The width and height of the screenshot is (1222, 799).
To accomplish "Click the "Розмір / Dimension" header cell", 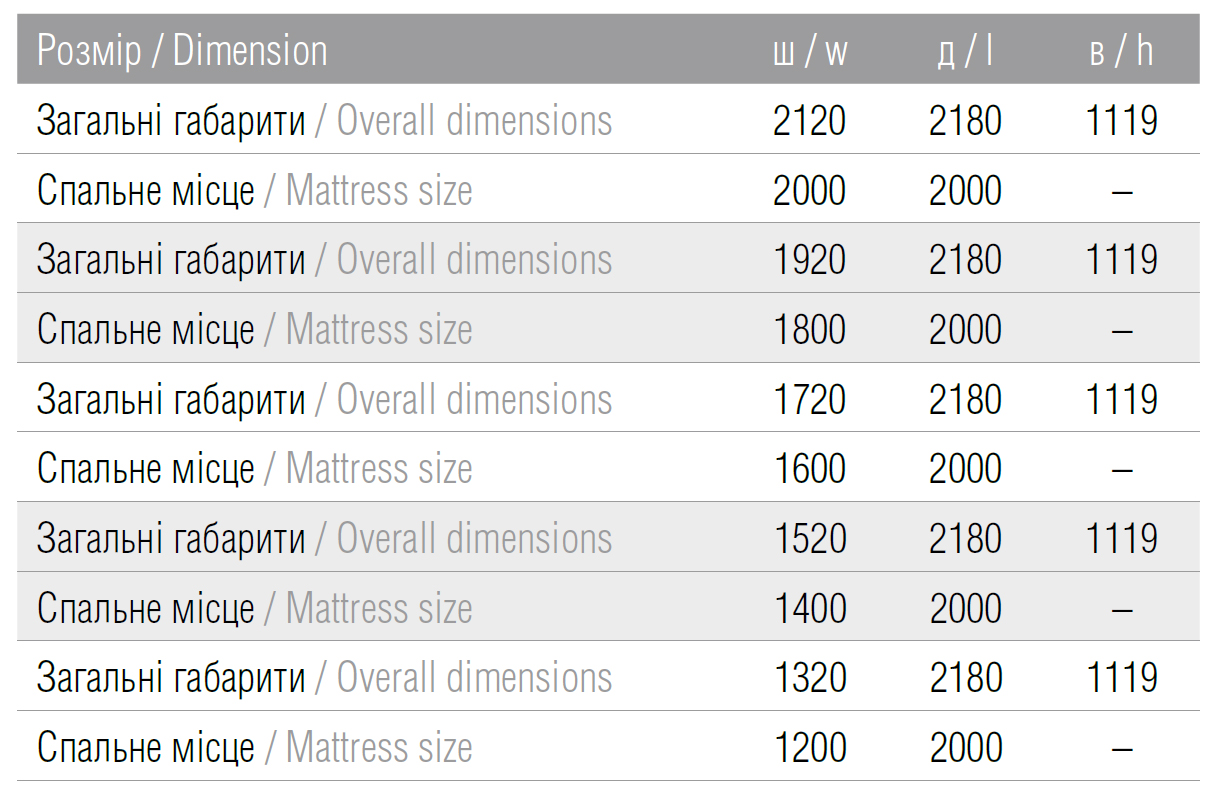I will click(182, 51).
